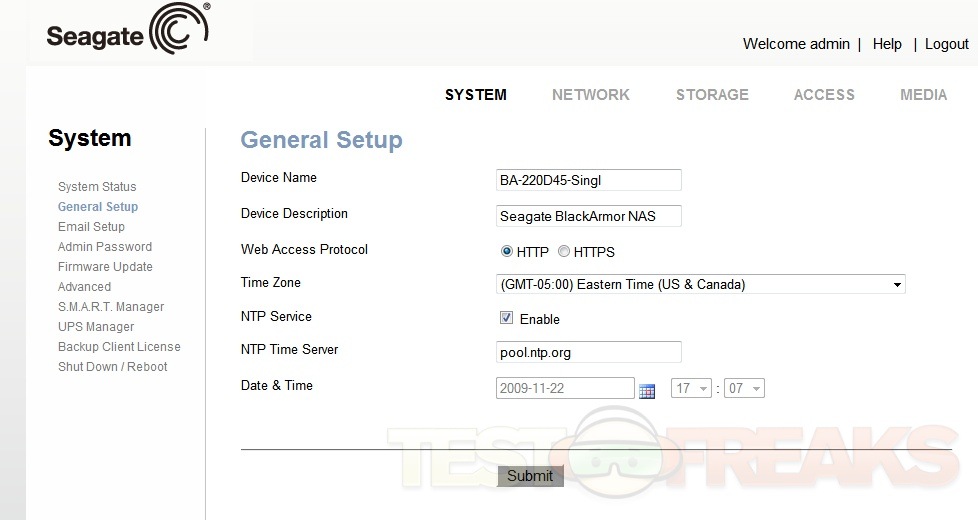This screenshot has width=978, height=520.
Task: Expand the Time Zone dropdown
Action: 700,284
